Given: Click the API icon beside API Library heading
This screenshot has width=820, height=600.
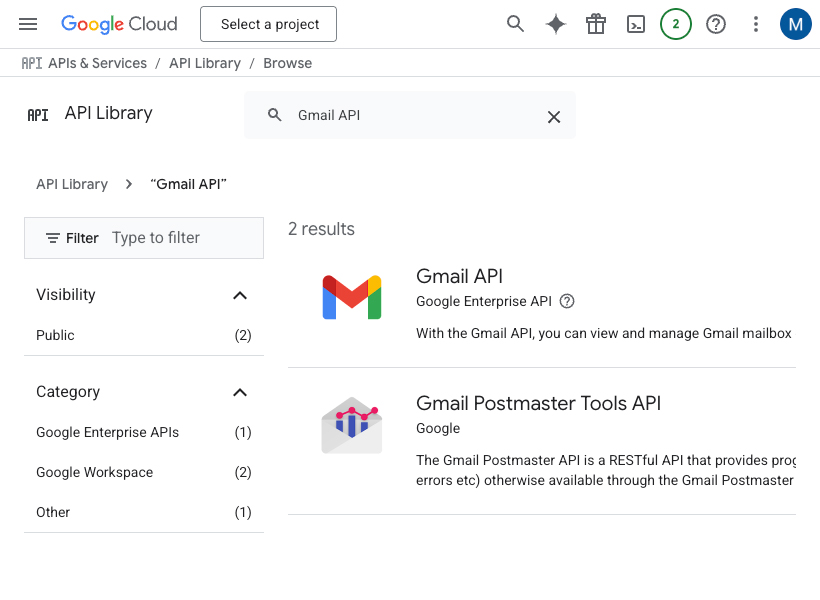Looking at the screenshot, I should tap(38, 115).
